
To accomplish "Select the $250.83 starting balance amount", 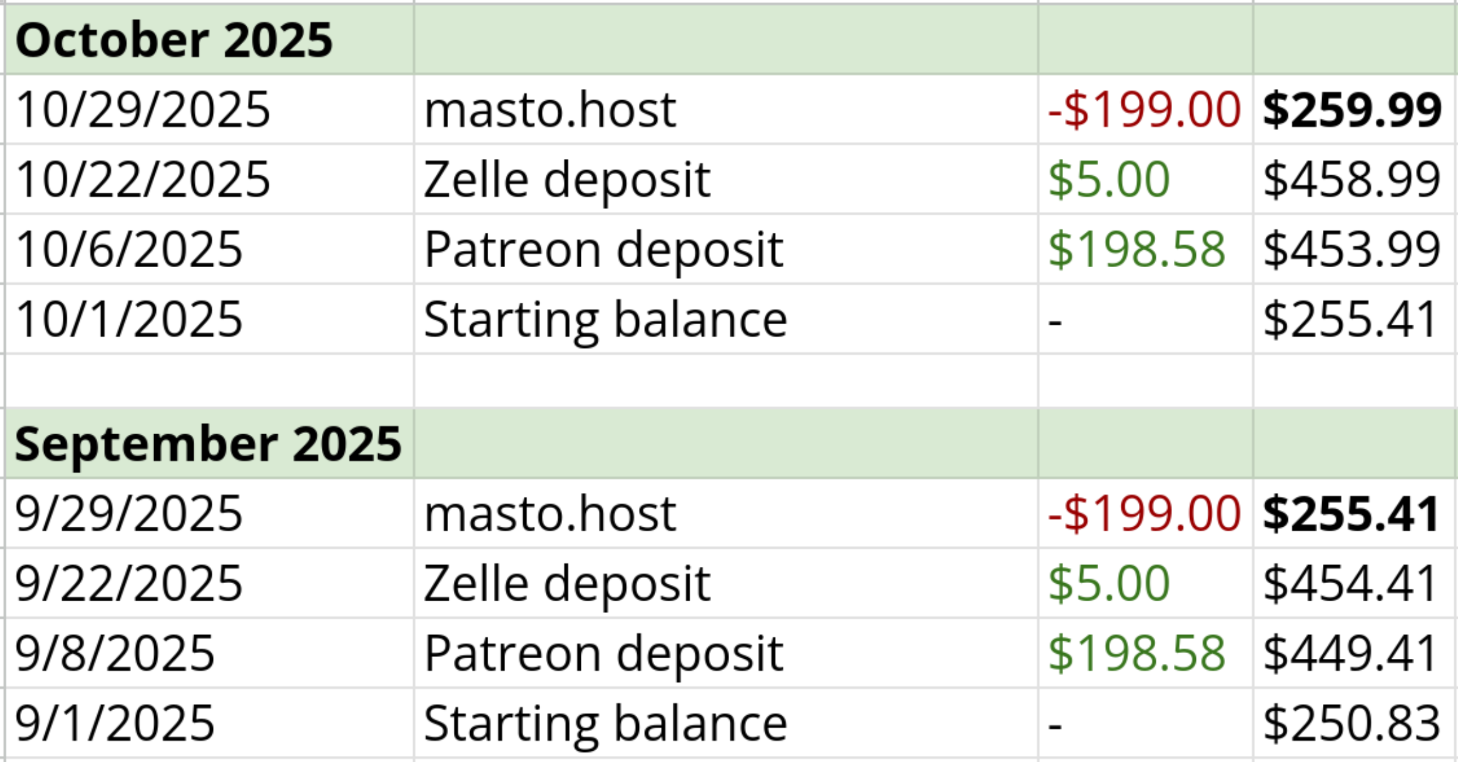I will (x=1352, y=724).
